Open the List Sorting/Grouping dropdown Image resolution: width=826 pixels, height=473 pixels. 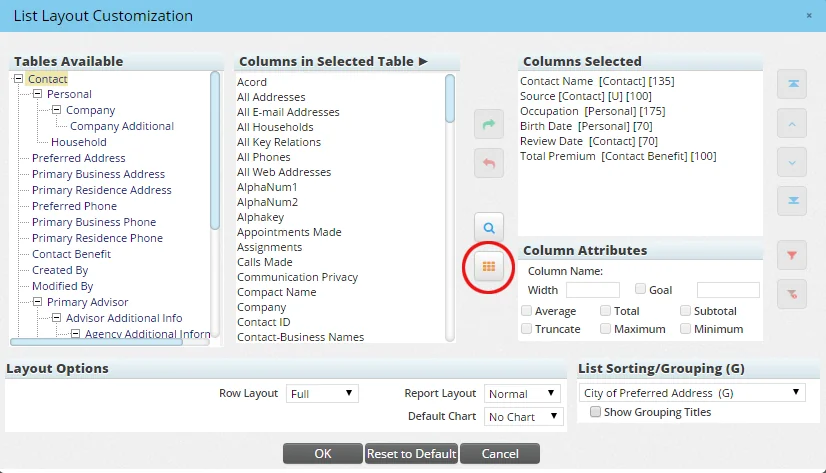[x=693, y=393]
